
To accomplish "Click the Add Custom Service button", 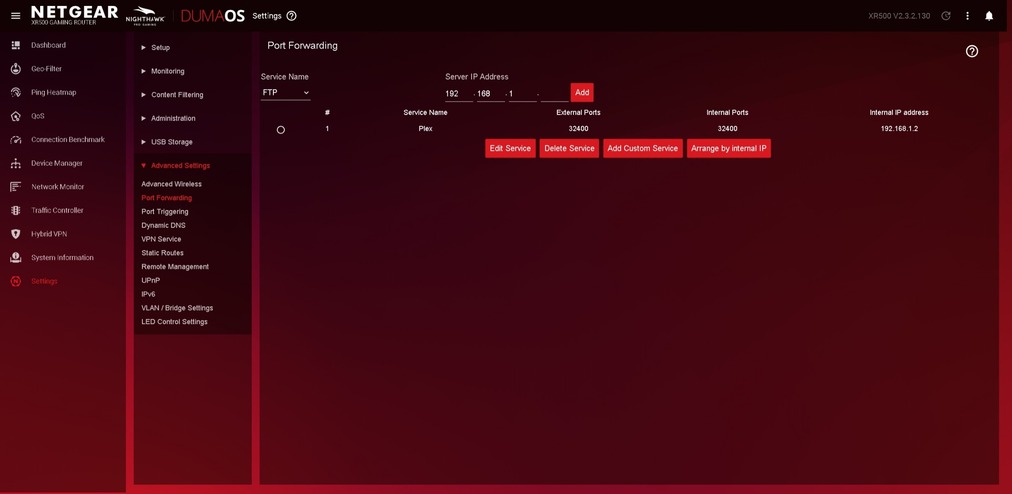I will 643,149.
